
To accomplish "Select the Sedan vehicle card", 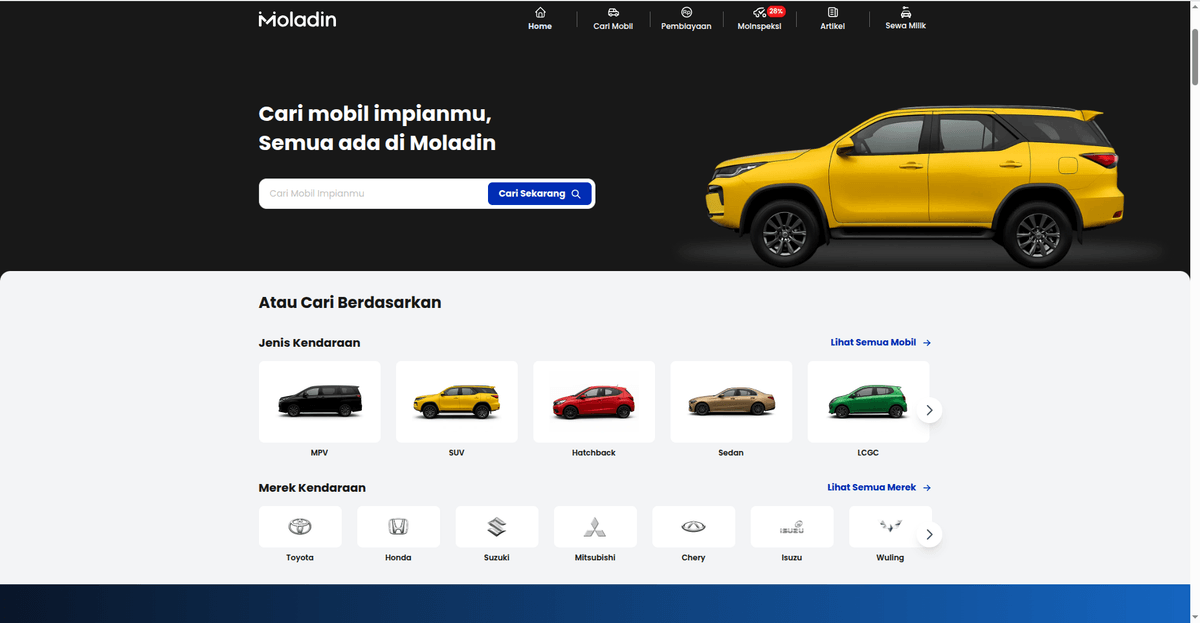I will coord(731,402).
